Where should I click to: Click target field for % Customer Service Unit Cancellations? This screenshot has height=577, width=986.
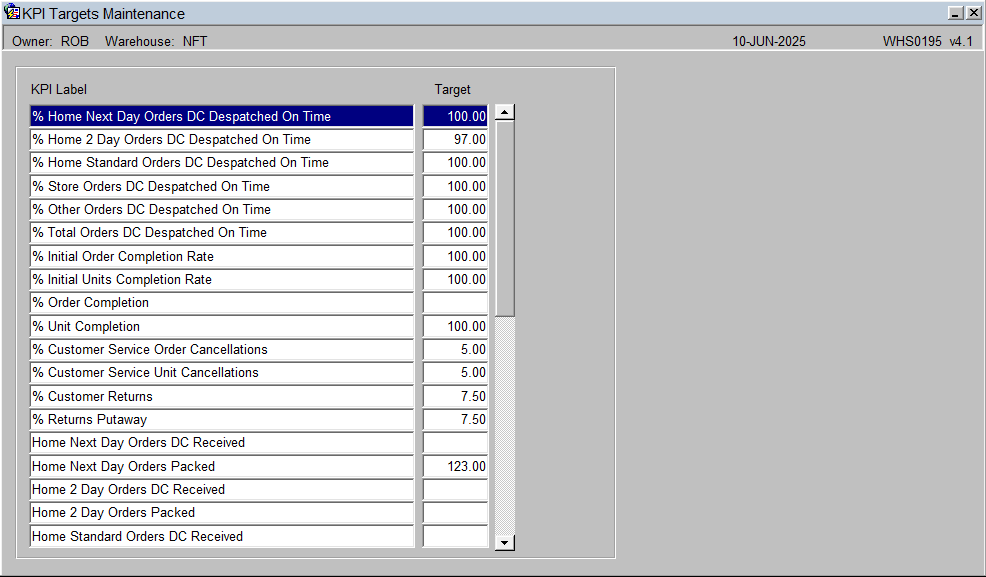[455, 373]
